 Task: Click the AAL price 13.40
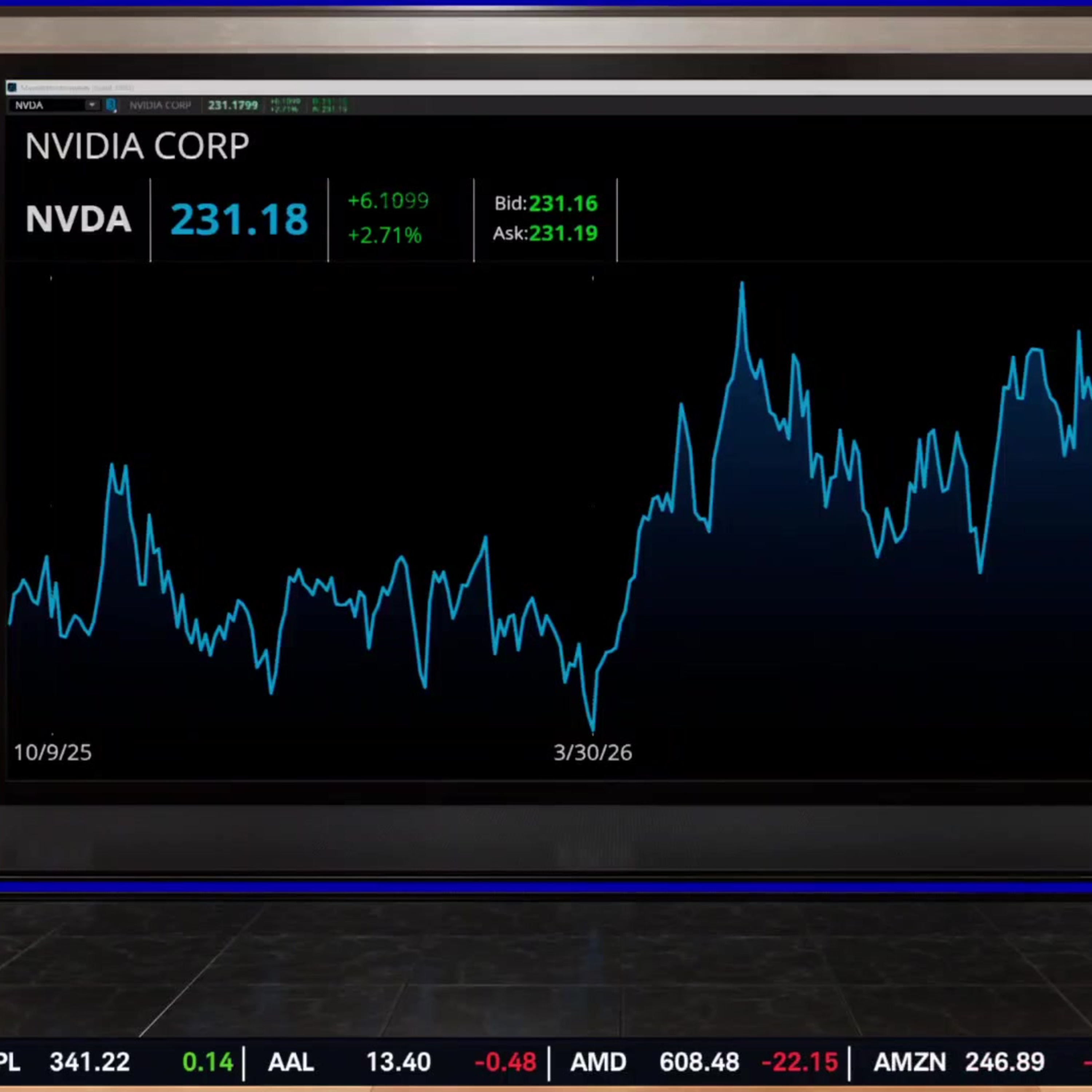pyautogui.click(x=399, y=1062)
